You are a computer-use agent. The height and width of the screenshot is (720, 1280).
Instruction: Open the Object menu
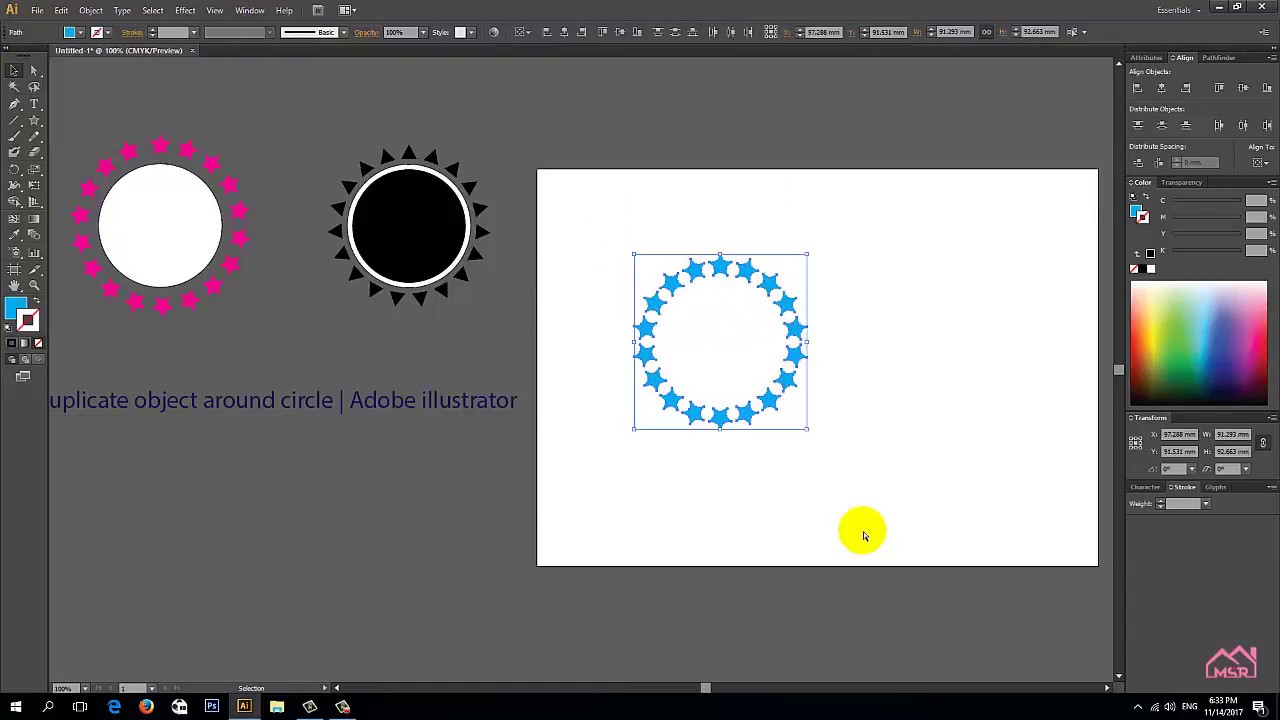tap(91, 10)
